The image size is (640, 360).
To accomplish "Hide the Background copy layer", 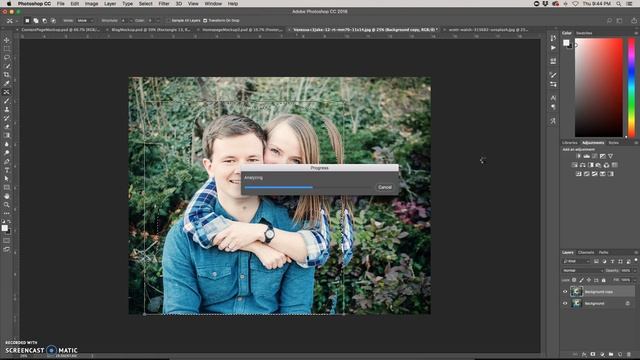I will [x=565, y=292].
